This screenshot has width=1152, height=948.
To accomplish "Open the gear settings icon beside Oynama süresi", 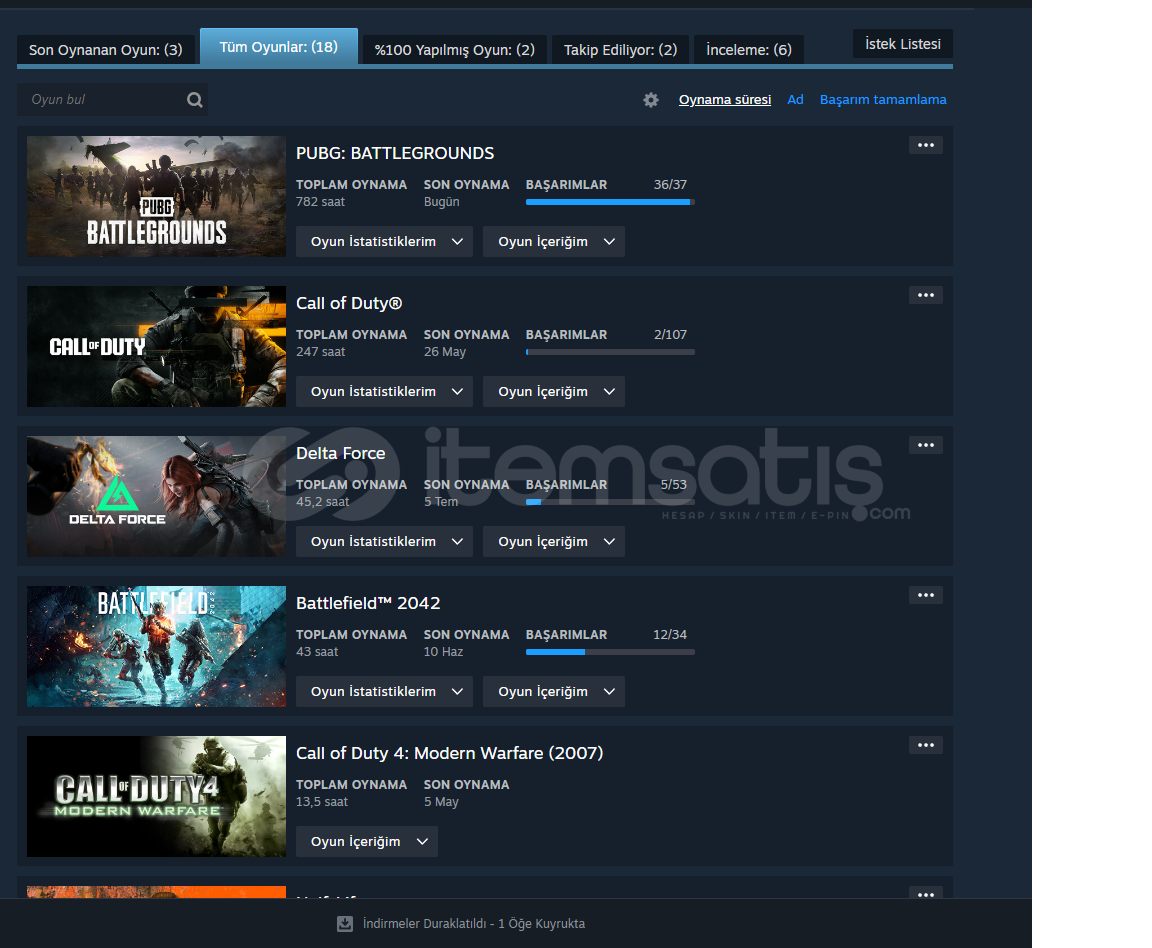I will tap(651, 100).
